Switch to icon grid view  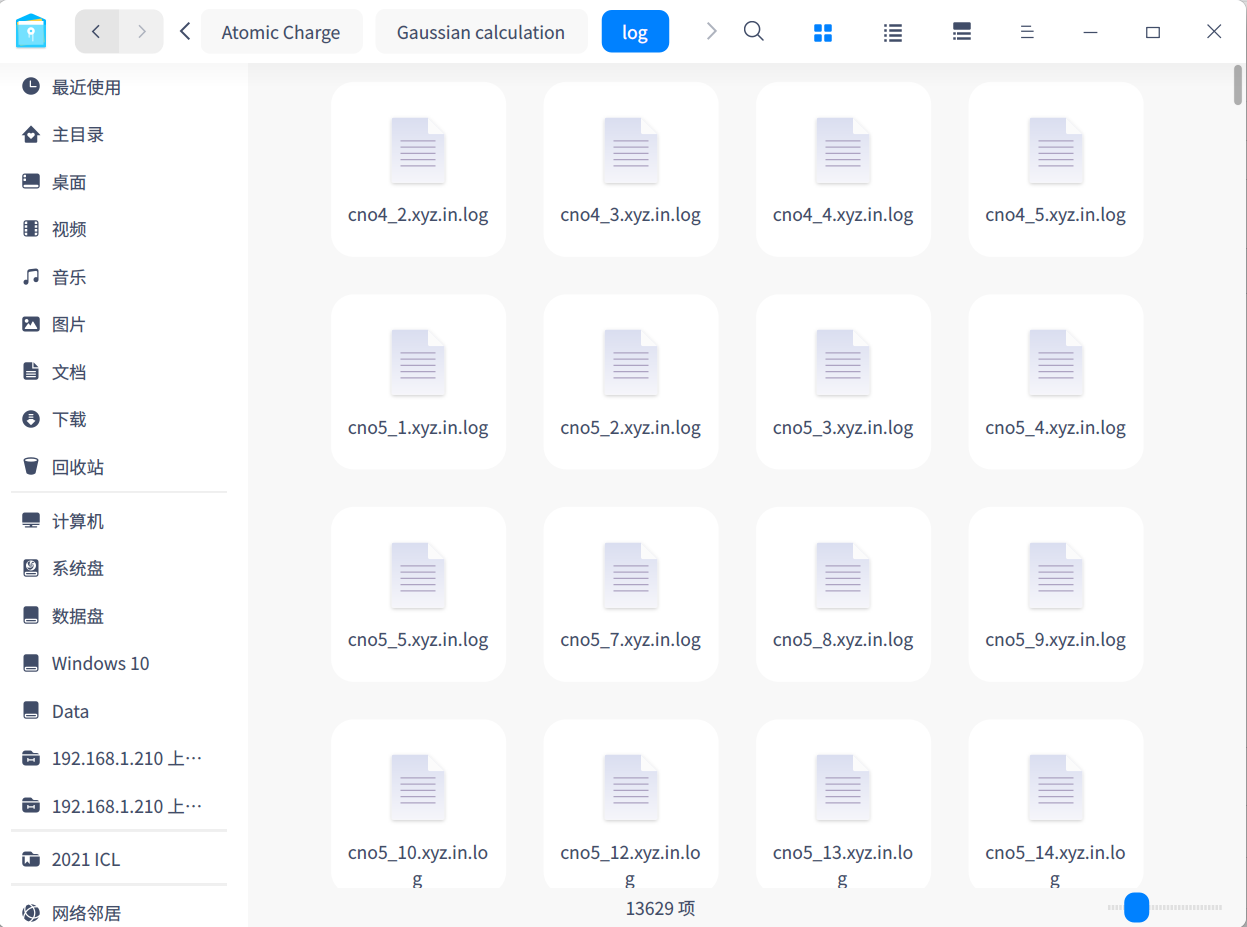click(823, 33)
